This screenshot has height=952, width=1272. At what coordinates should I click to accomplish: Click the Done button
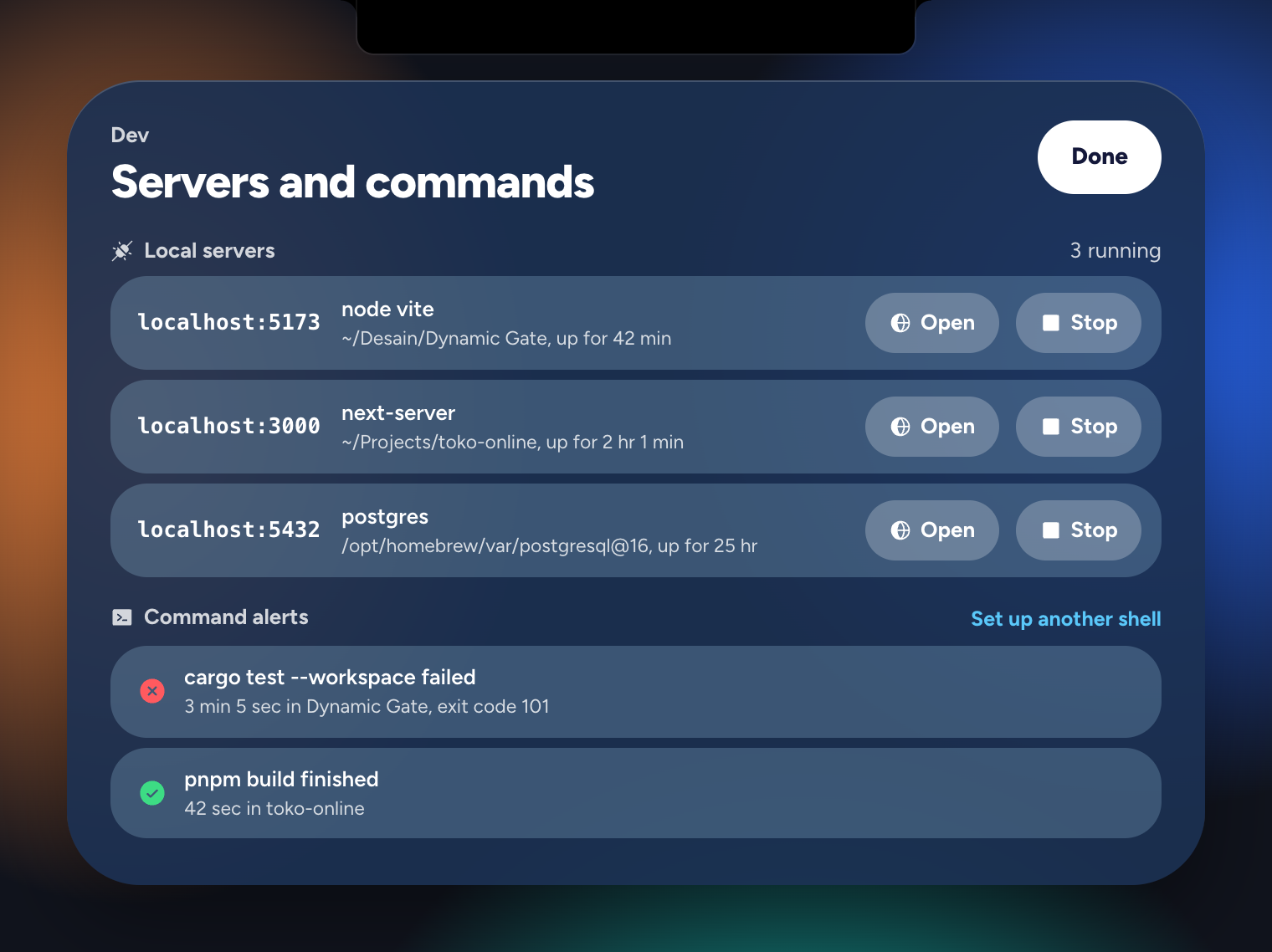coord(1099,157)
